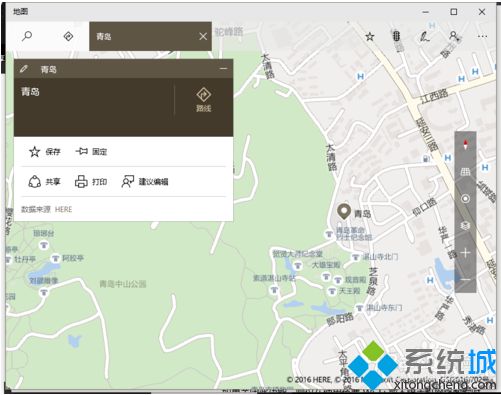Select the 阿胶亭 landmark marker
Viewport: 501px width, 395px height.
click(x=55, y=258)
